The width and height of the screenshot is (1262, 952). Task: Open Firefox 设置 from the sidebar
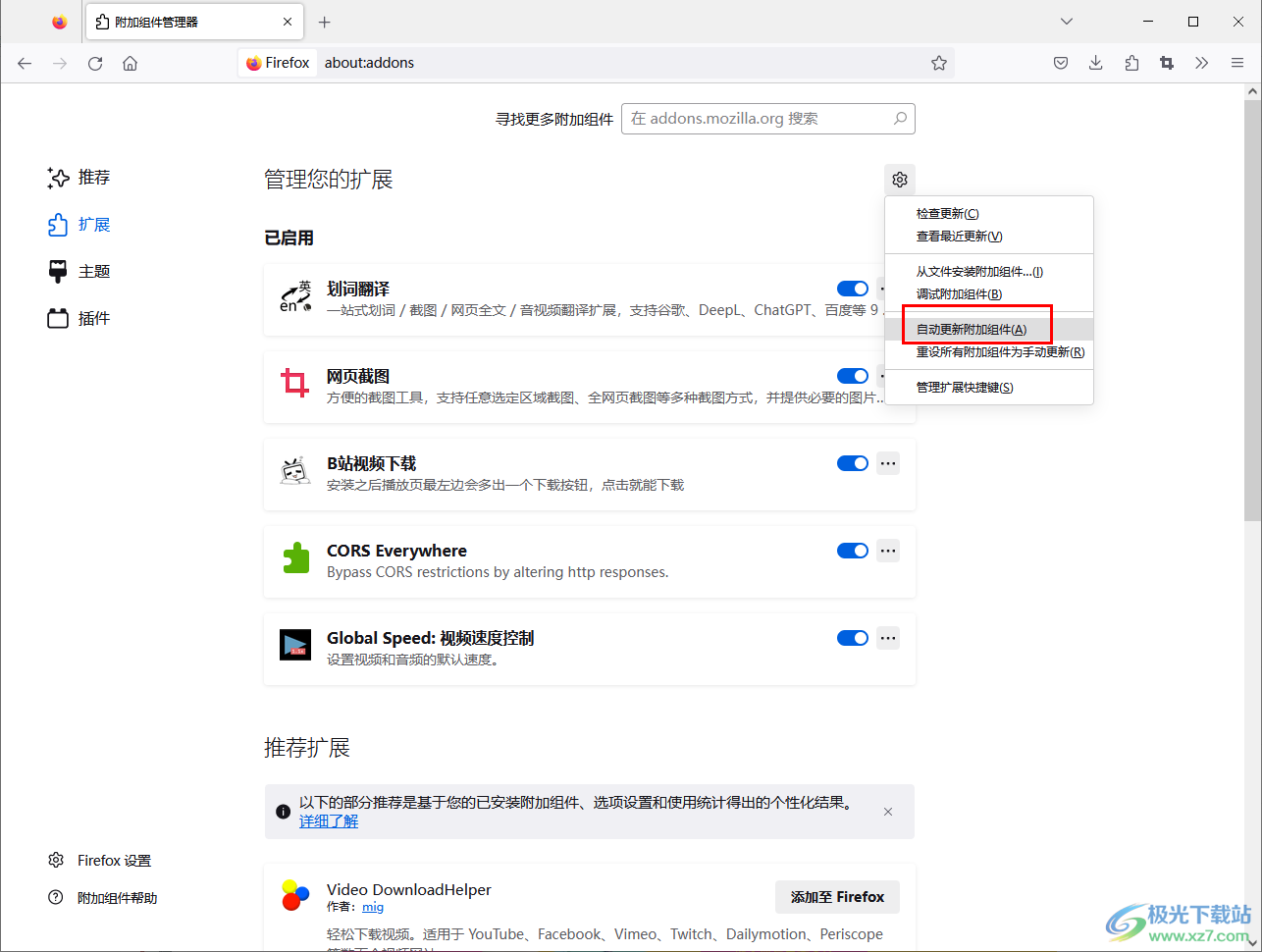point(100,861)
